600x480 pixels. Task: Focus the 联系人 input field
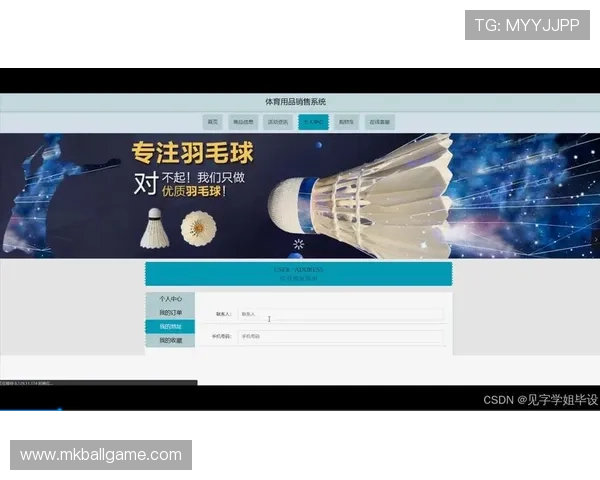pos(340,314)
